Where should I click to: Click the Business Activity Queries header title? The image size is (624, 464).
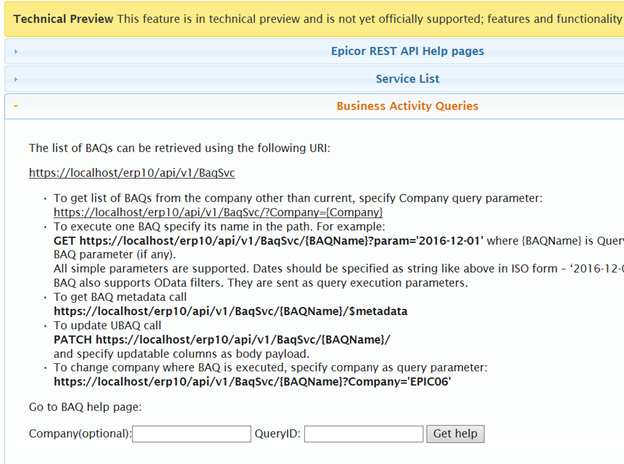point(407,106)
